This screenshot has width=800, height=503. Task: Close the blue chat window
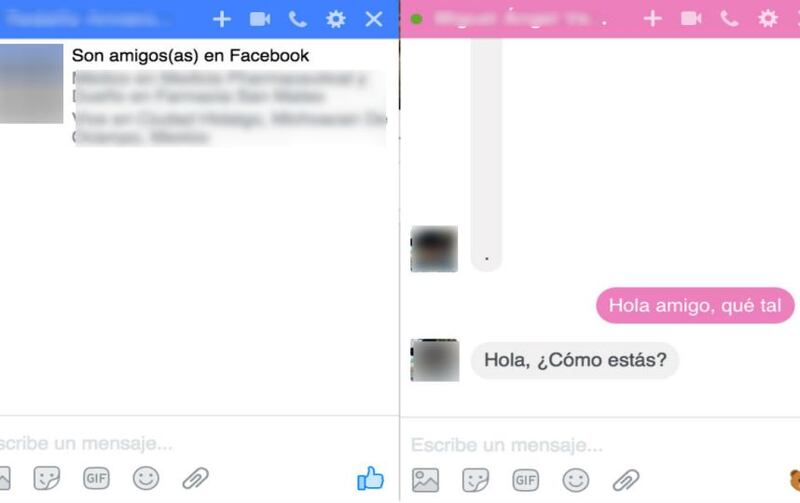tap(374, 19)
